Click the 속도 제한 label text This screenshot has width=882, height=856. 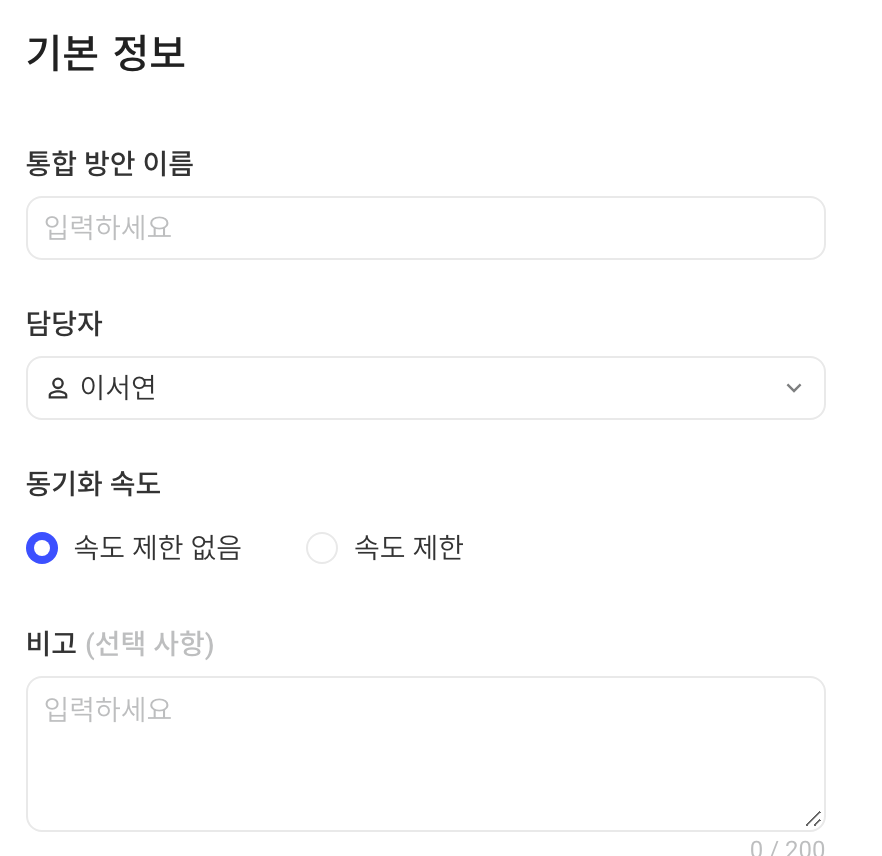click(x=409, y=548)
